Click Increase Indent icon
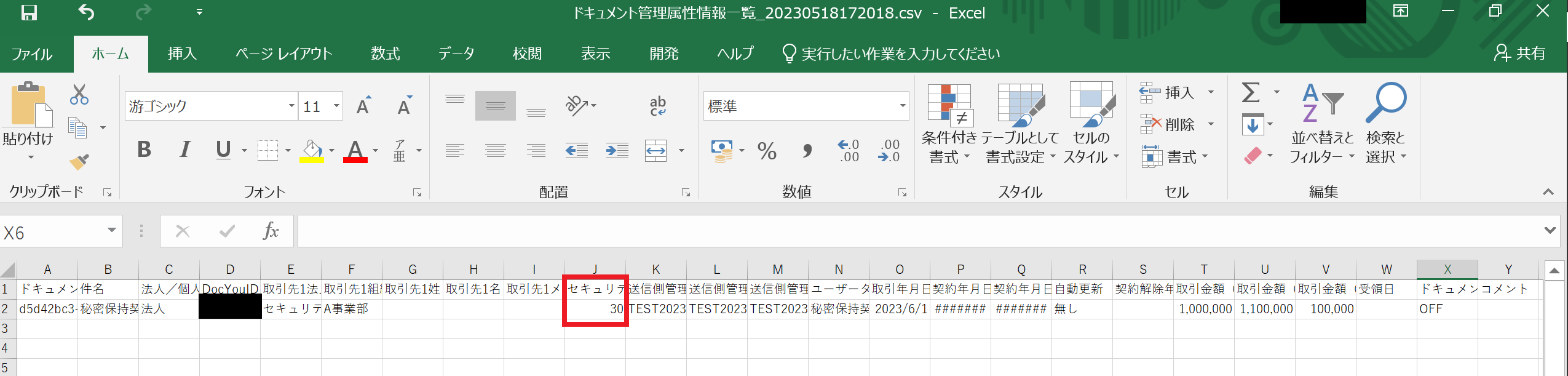The width and height of the screenshot is (1568, 376). pos(617,151)
